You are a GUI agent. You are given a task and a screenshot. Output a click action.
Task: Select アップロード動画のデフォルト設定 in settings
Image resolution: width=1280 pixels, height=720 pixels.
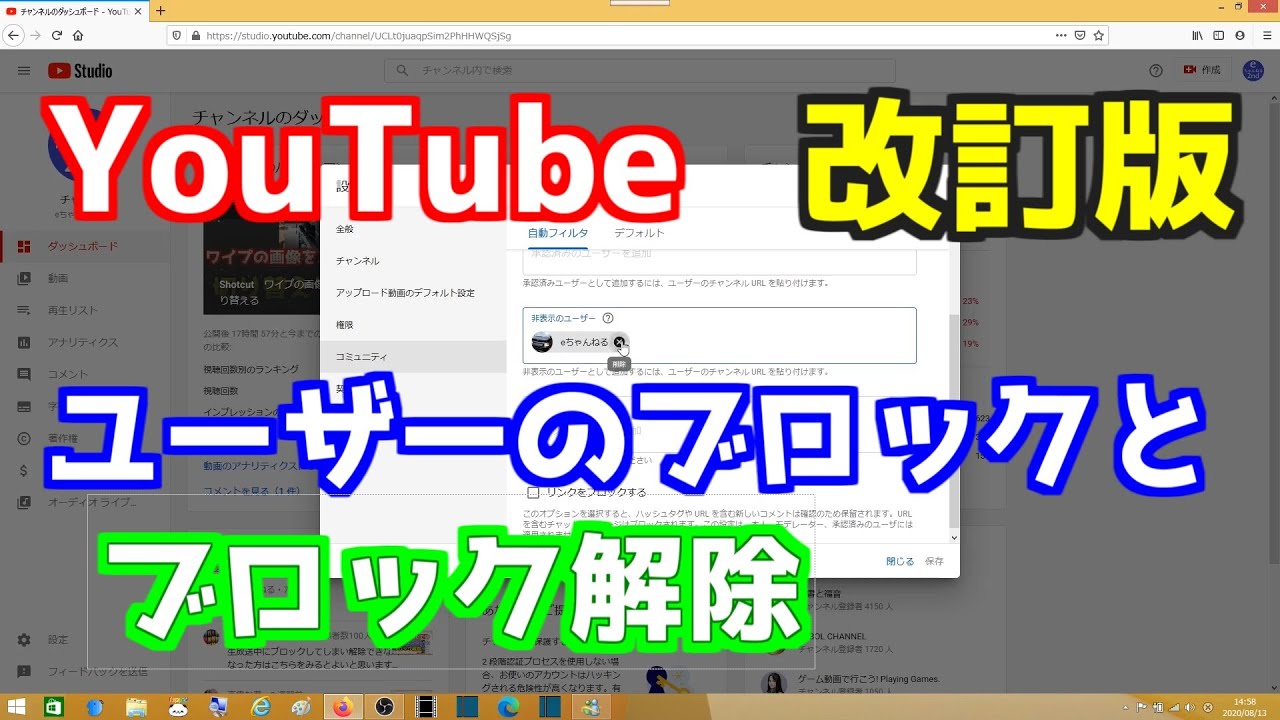click(413, 293)
